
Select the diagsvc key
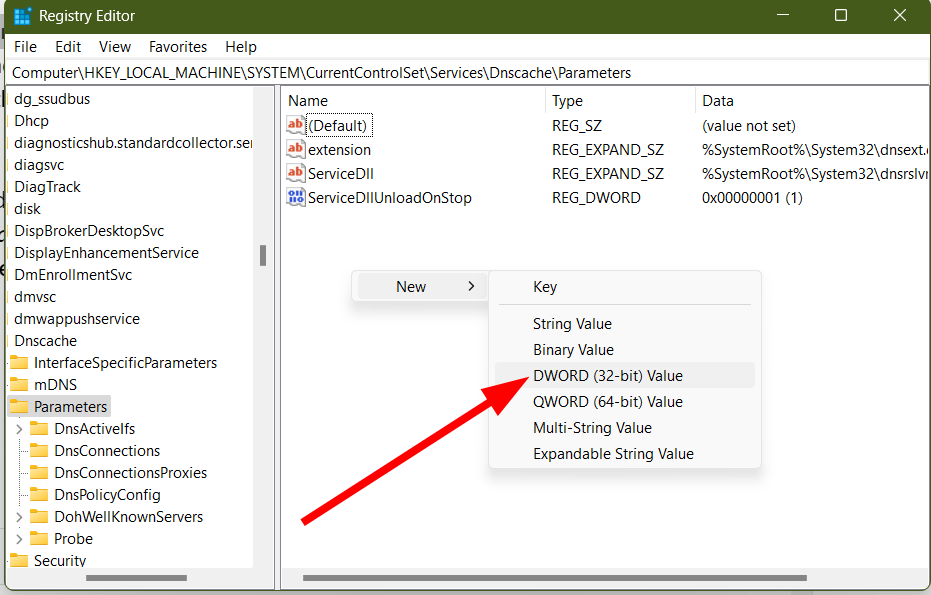[x=39, y=164]
